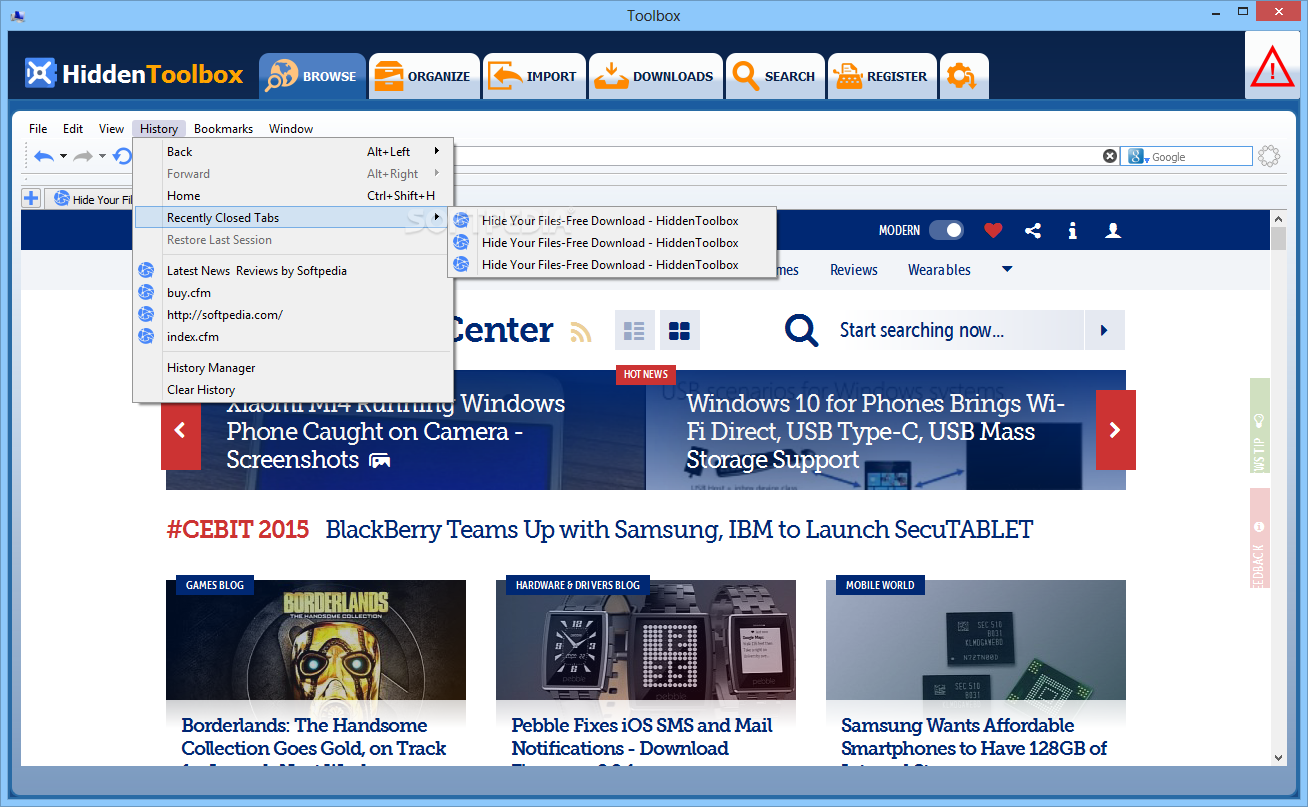The height and width of the screenshot is (807, 1308).
Task: Open the Google search engine dropdown
Action: pyautogui.click(x=1136, y=157)
